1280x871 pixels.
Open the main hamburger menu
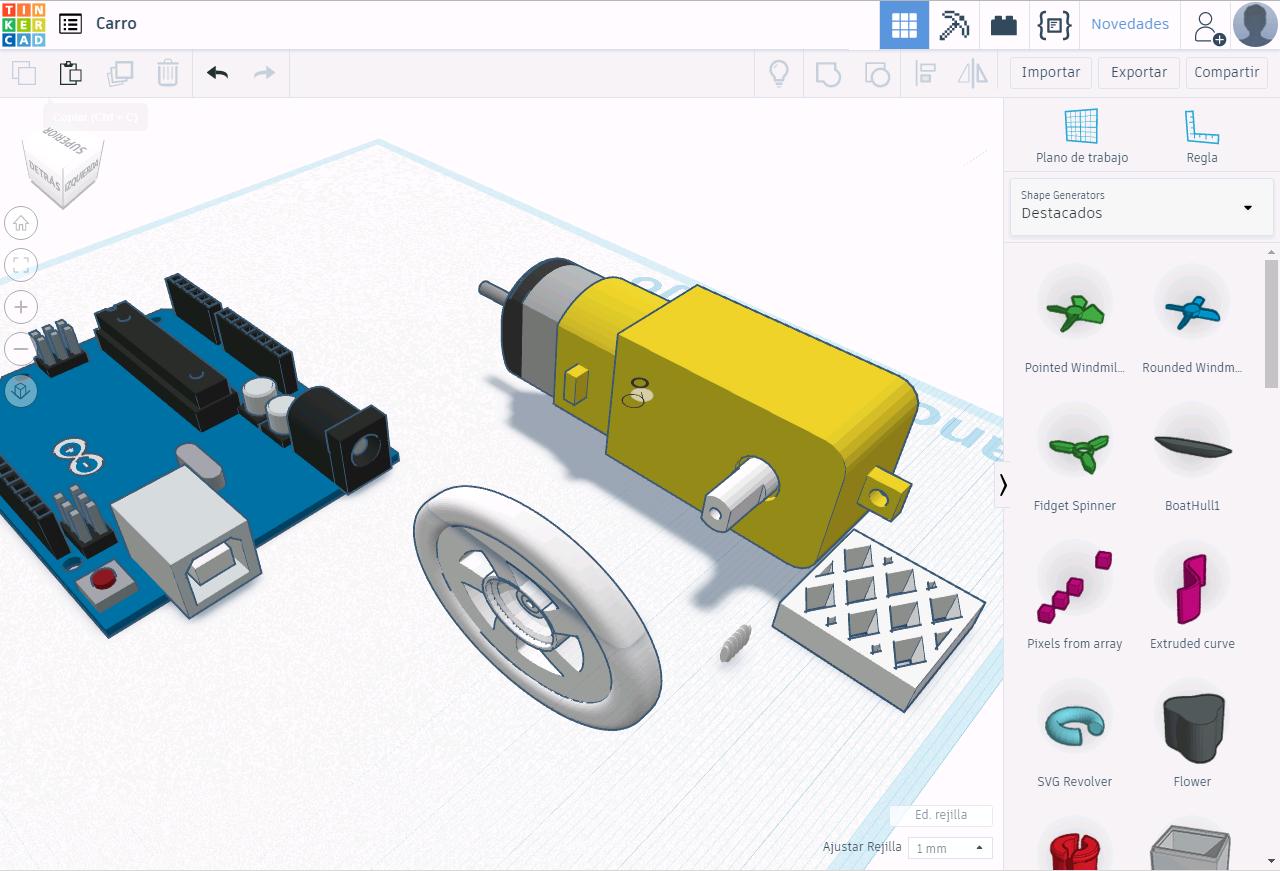coord(69,23)
